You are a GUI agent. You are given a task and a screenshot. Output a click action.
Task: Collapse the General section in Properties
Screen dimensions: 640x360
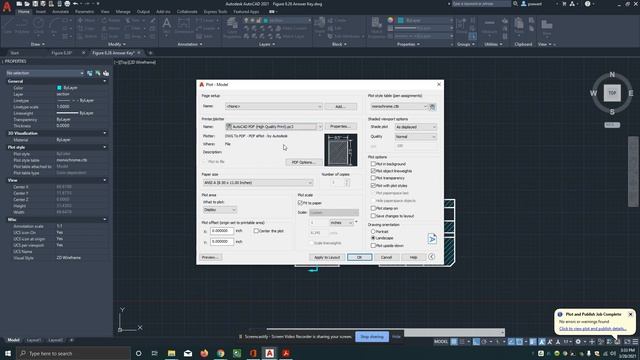[104, 81]
